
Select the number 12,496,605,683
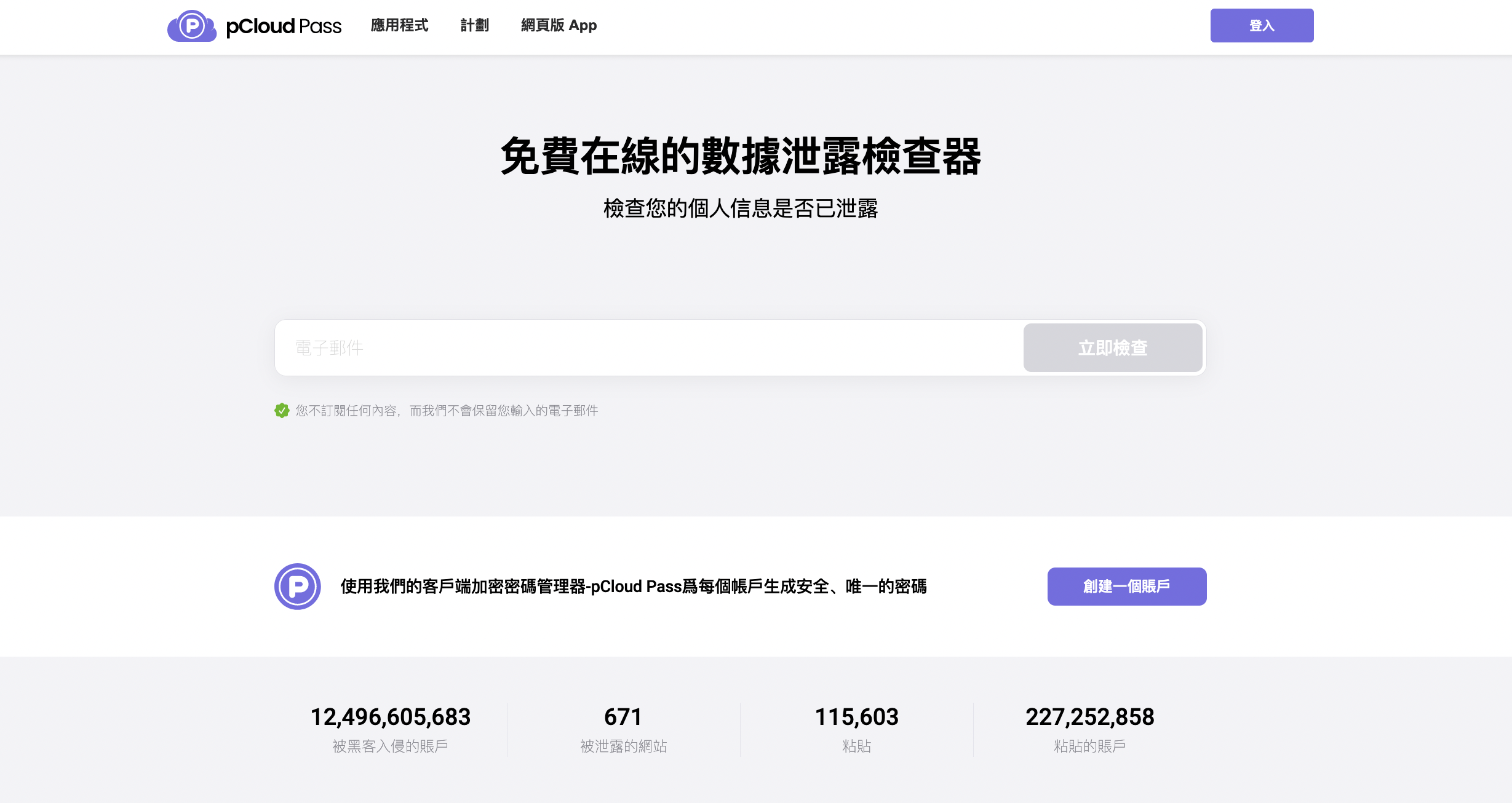[x=391, y=717]
